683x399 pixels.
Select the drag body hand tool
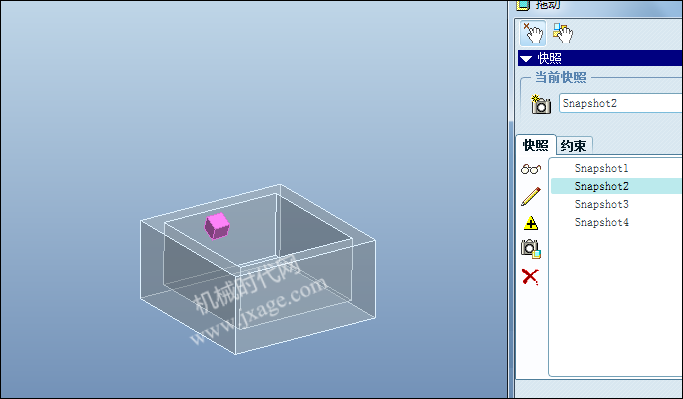562,33
